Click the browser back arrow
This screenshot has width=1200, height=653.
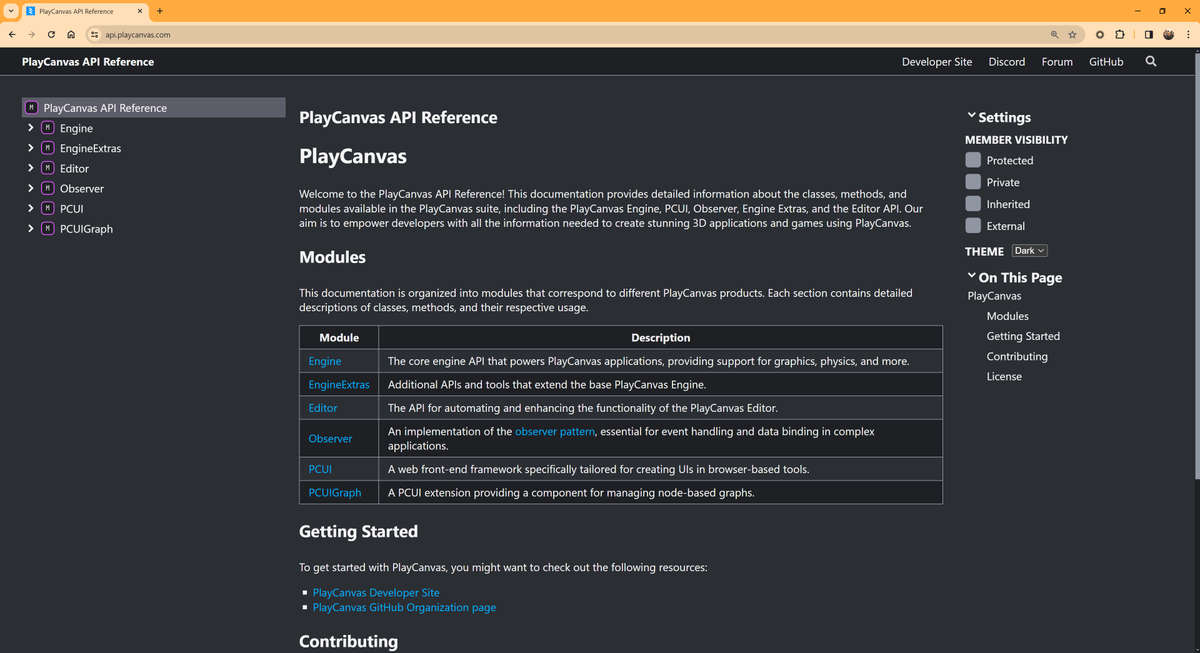(12, 34)
